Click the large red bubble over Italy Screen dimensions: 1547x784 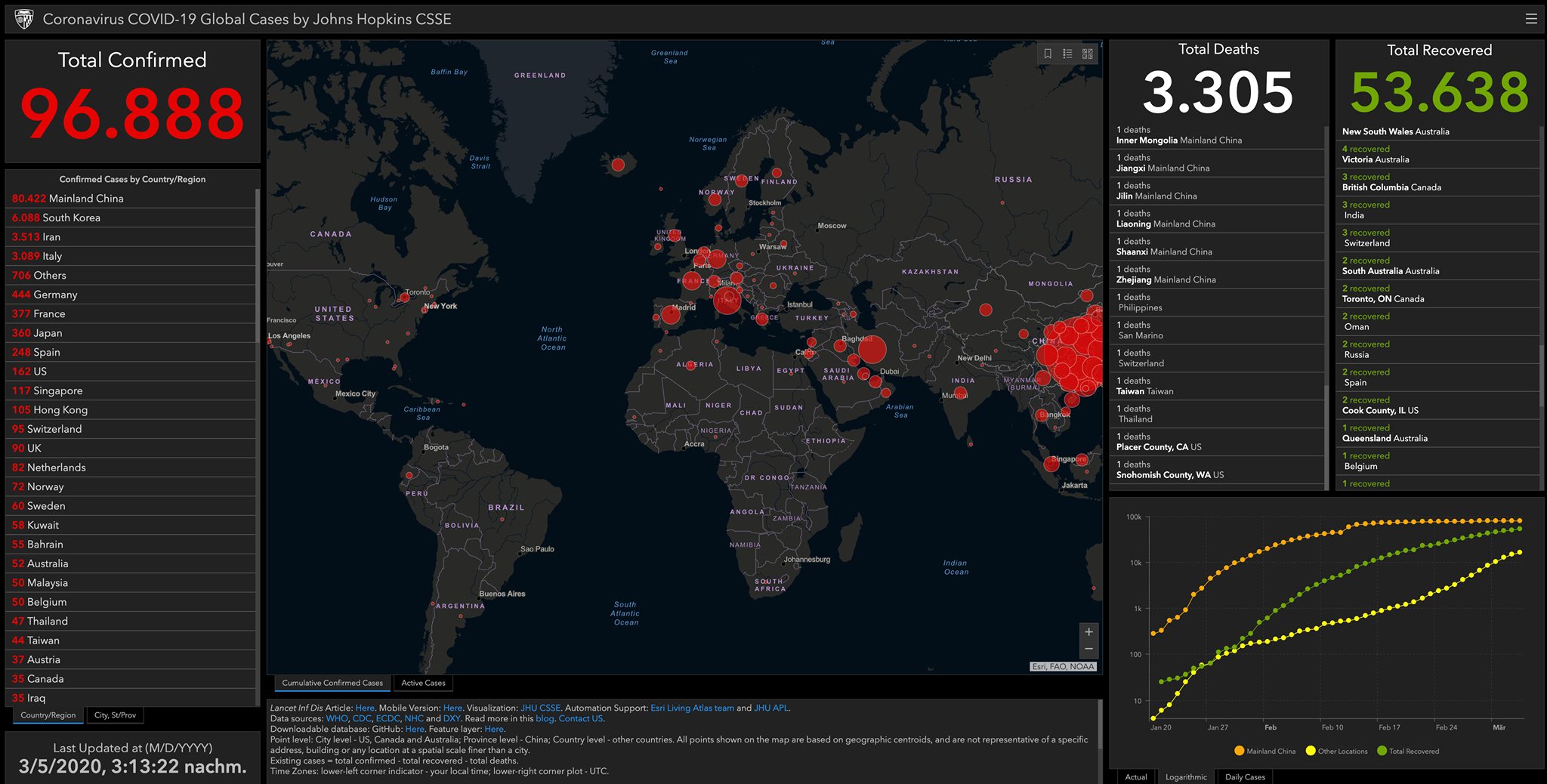coord(727,301)
